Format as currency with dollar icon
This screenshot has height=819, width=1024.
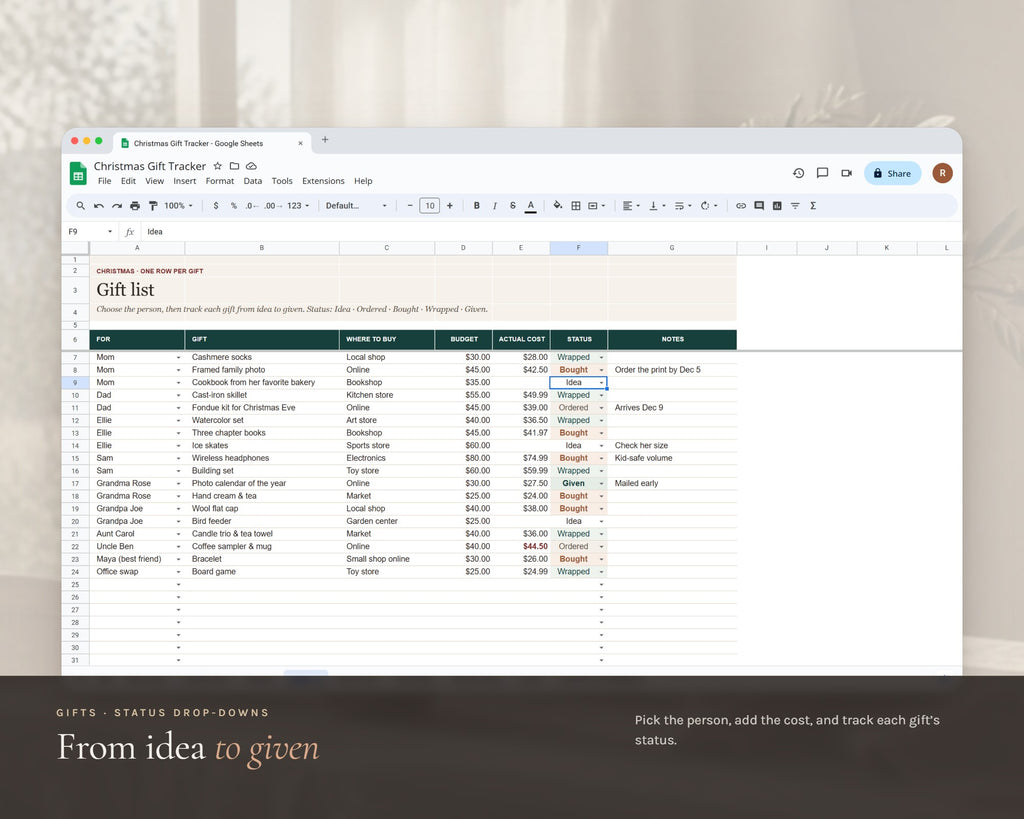click(216, 206)
